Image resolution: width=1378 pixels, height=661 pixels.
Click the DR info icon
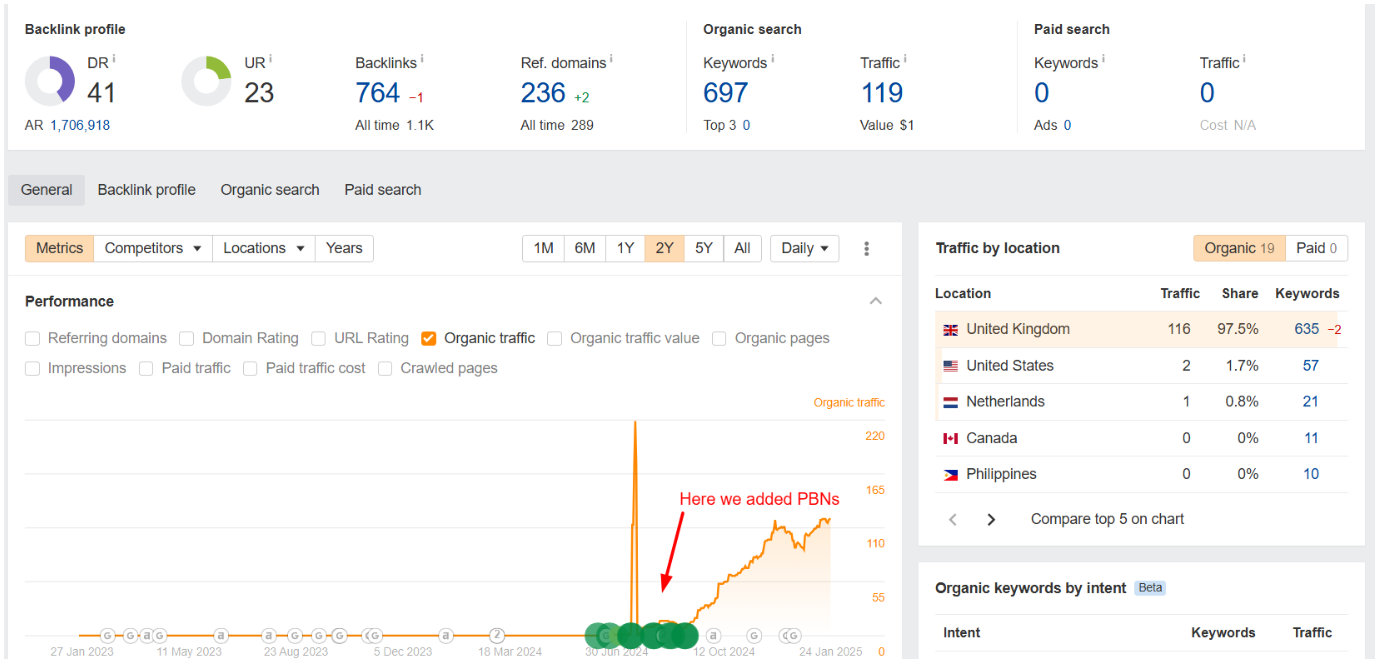coord(114,59)
